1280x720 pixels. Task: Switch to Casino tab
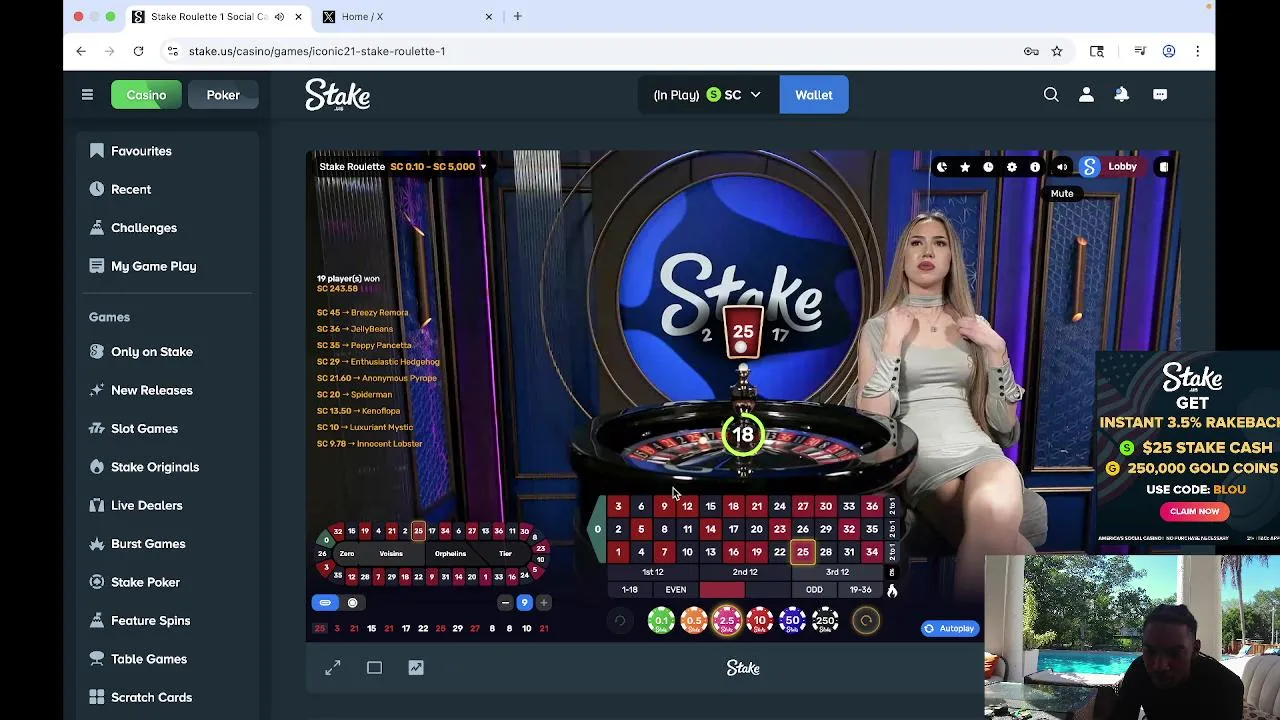[x=146, y=95]
